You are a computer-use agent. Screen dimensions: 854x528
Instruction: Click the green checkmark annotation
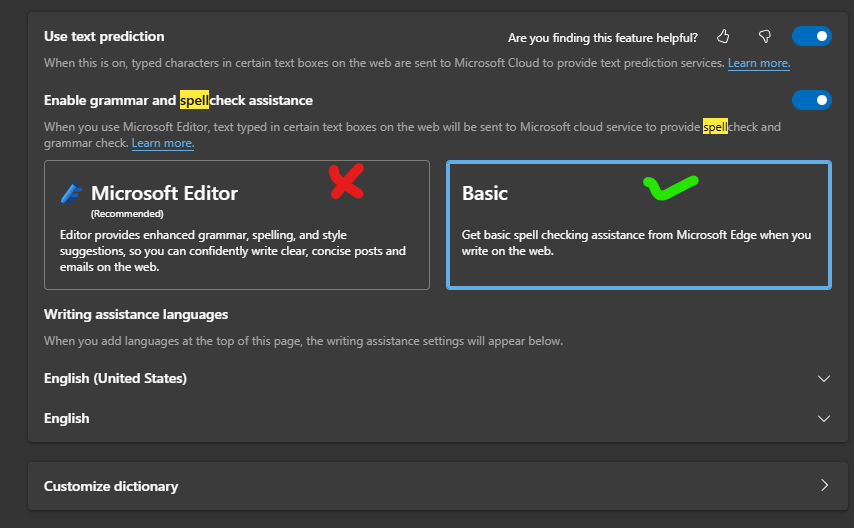(x=670, y=186)
